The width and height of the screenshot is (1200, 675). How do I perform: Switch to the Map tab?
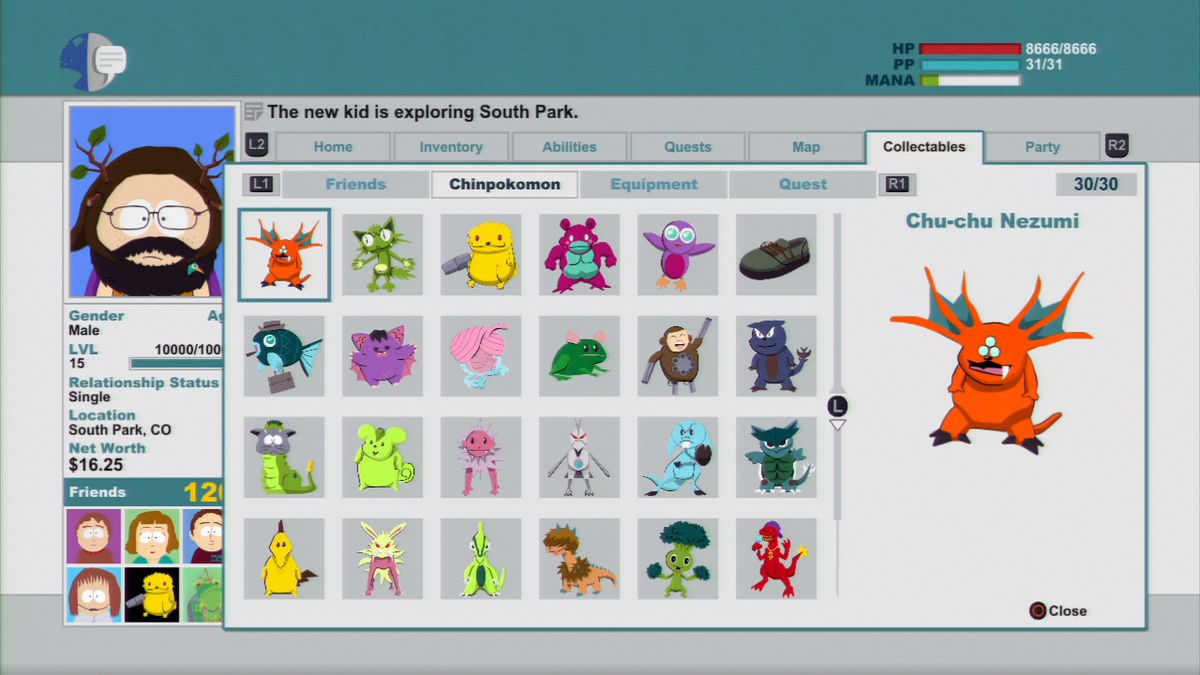point(805,146)
